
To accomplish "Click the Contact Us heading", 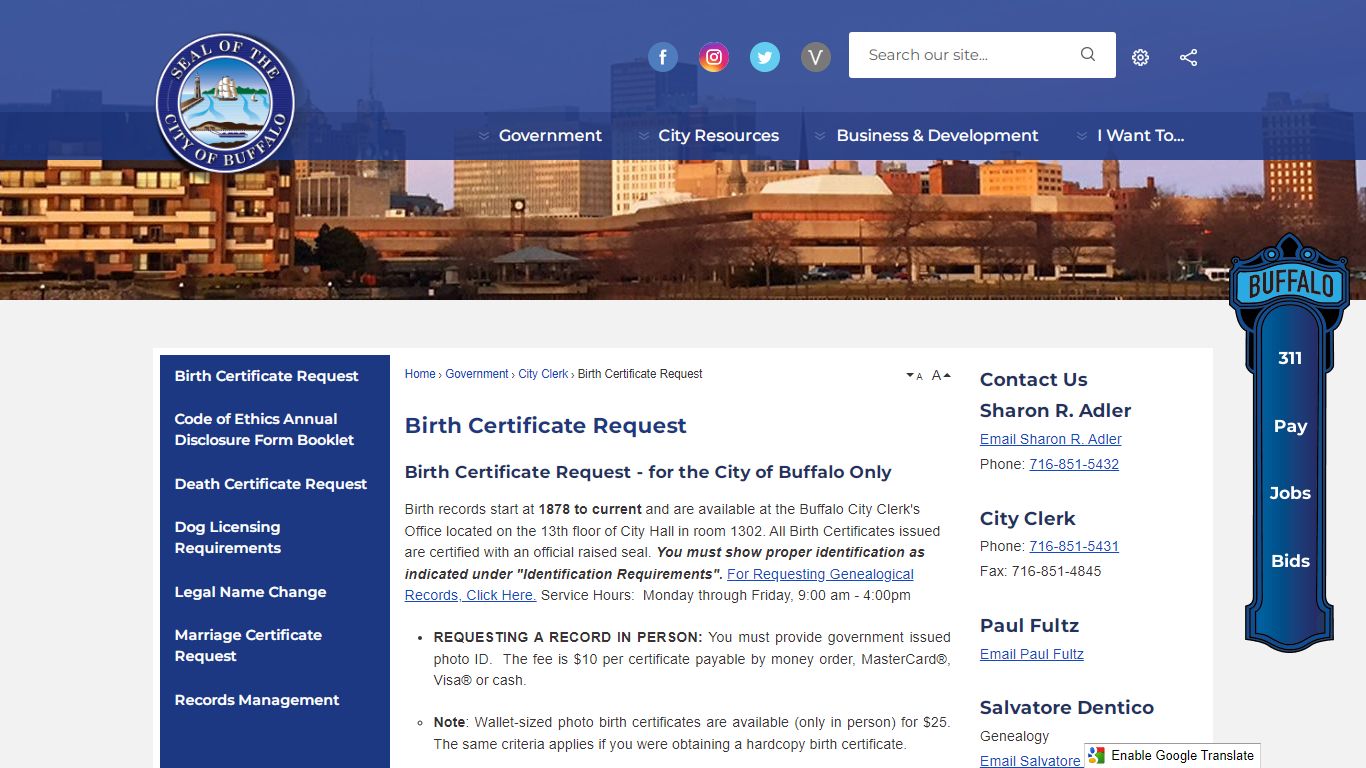I will click(x=1033, y=379).
